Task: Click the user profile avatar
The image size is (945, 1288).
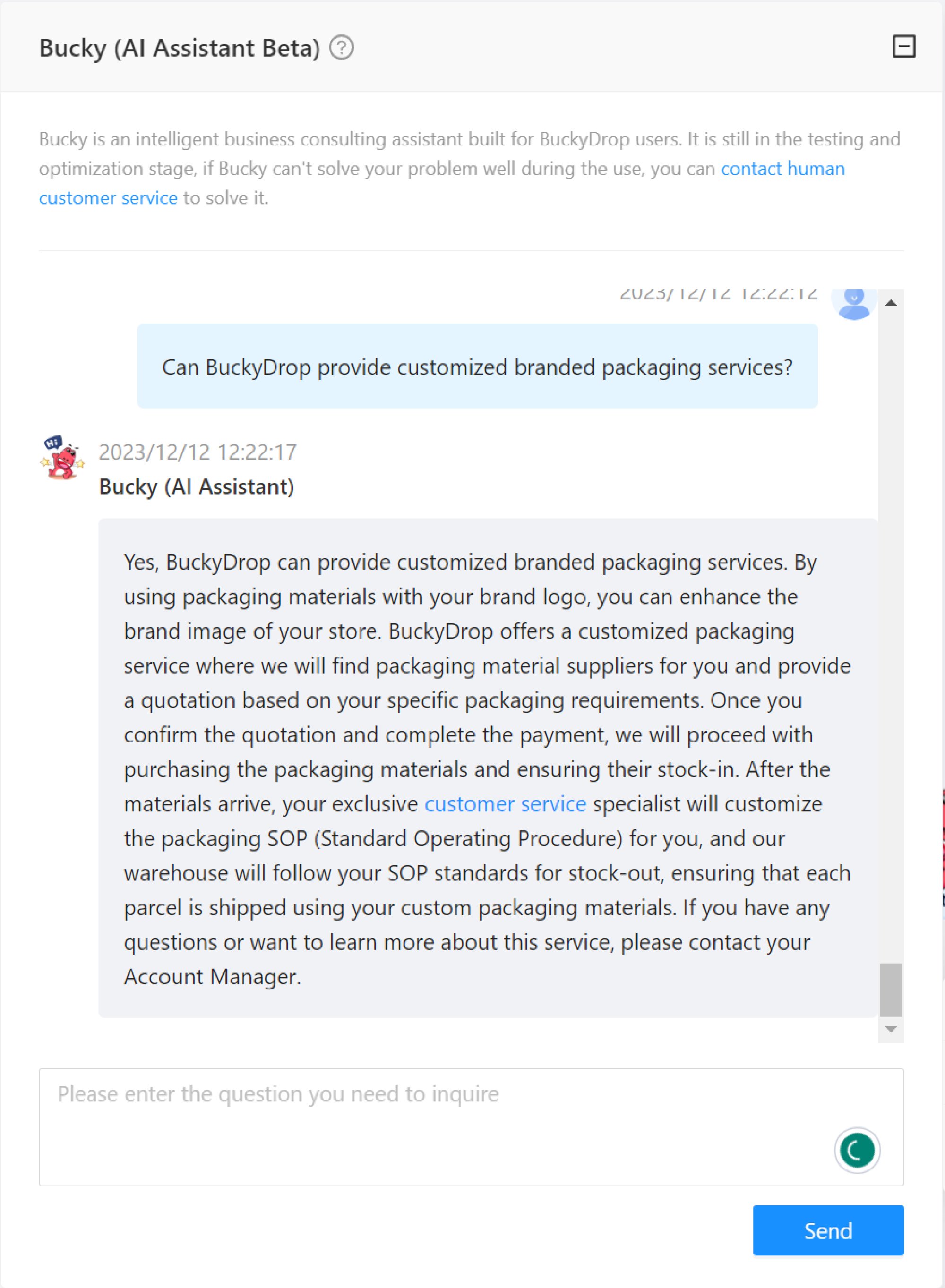Action: (854, 304)
